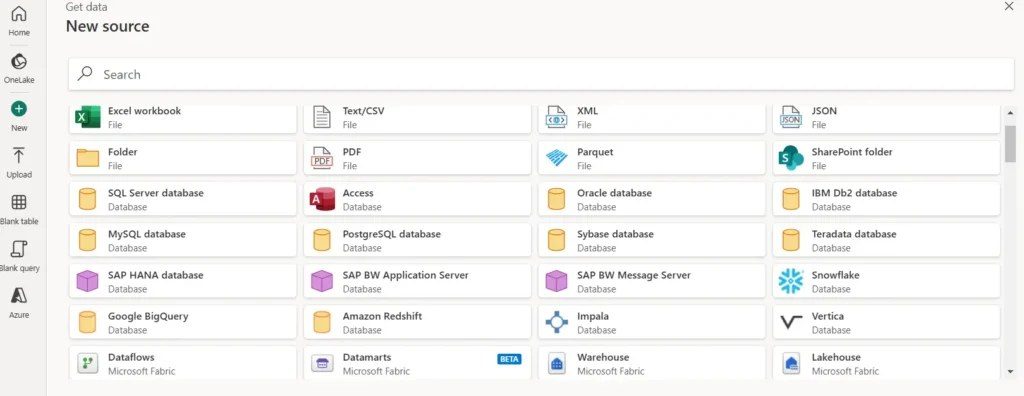The height and width of the screenshot is (396, 1024).
Task: Click the JSON file icon
Action: tap(791, 117)
